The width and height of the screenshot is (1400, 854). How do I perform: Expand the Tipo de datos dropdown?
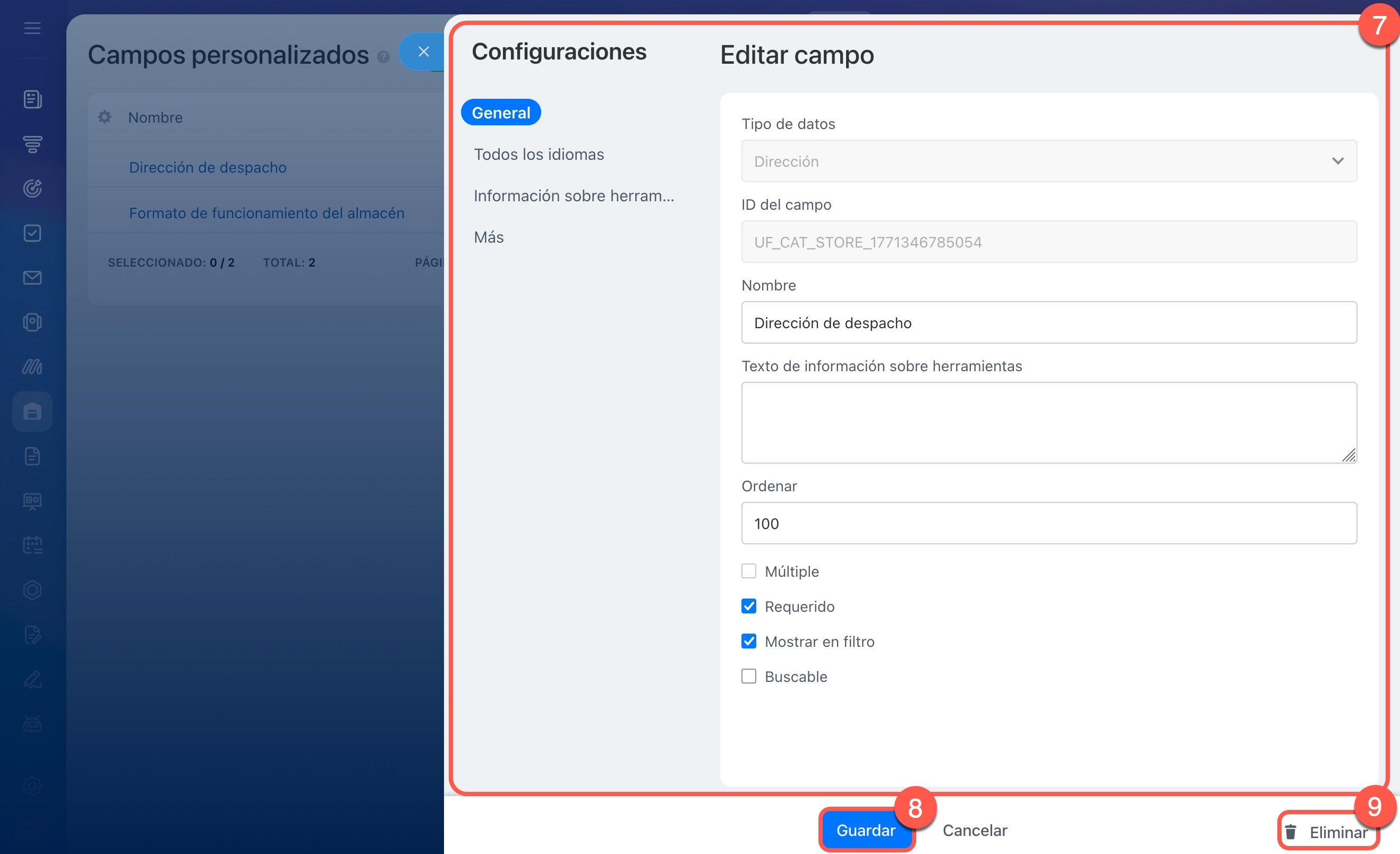pyautogui.click(x=1049, y=161)
